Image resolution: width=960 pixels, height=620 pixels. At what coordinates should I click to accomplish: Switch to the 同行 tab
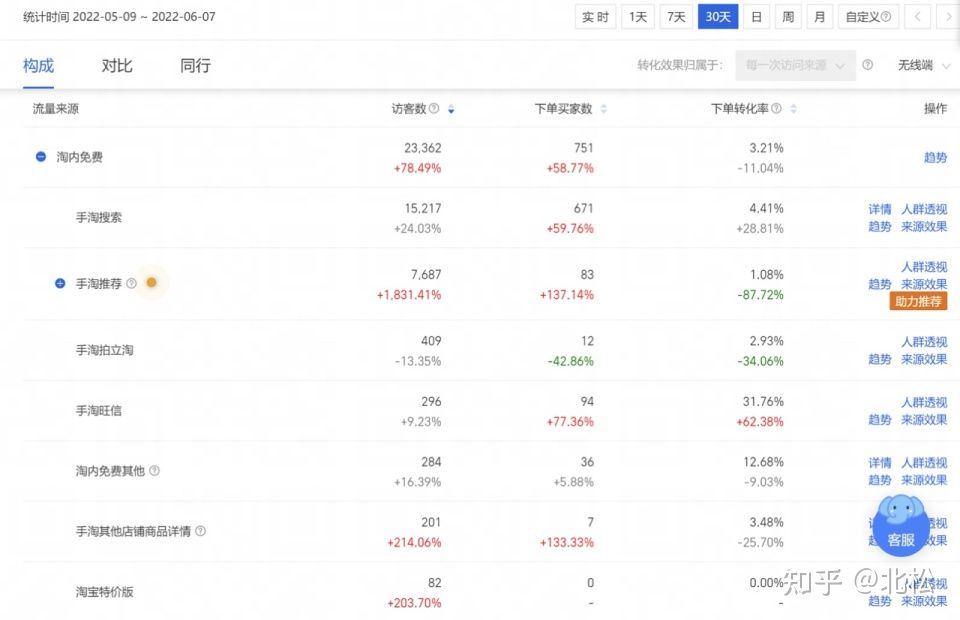(x=195, y=65)
